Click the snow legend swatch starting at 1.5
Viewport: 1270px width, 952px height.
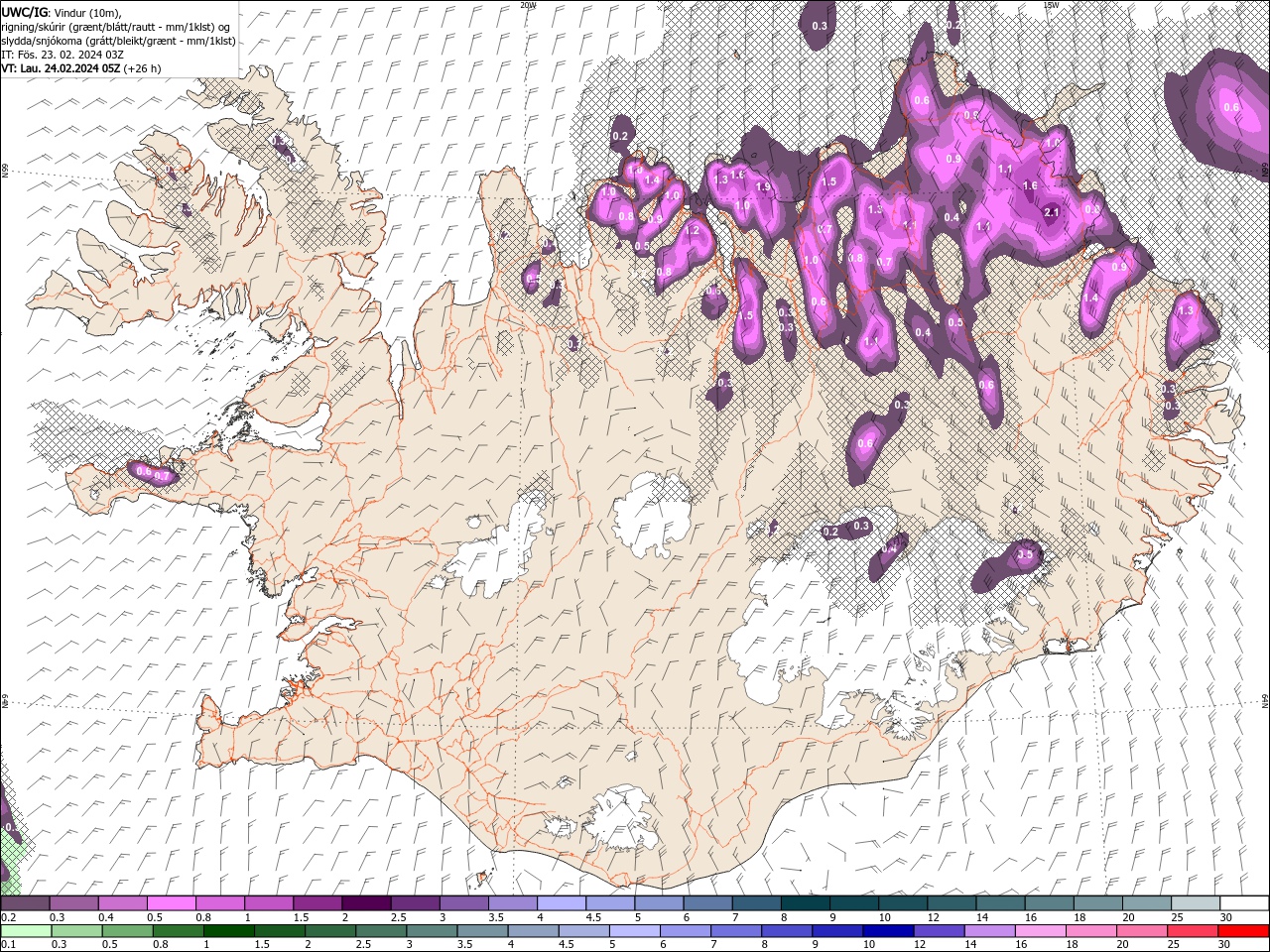click(317, 903)
